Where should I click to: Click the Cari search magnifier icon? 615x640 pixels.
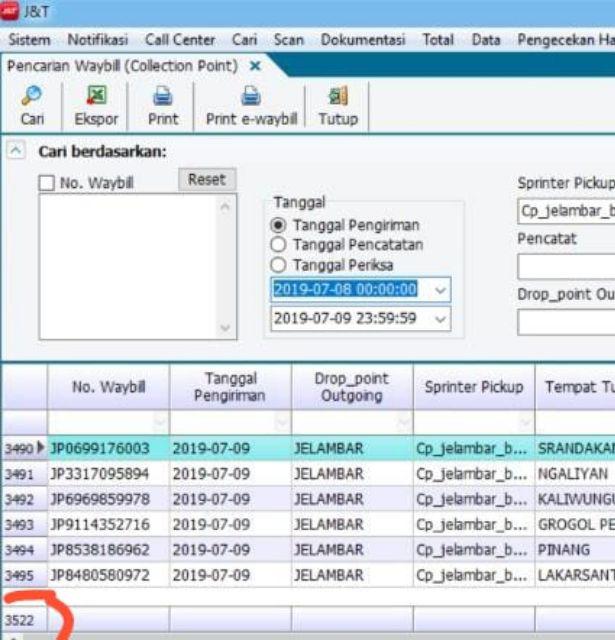point(31,96)
